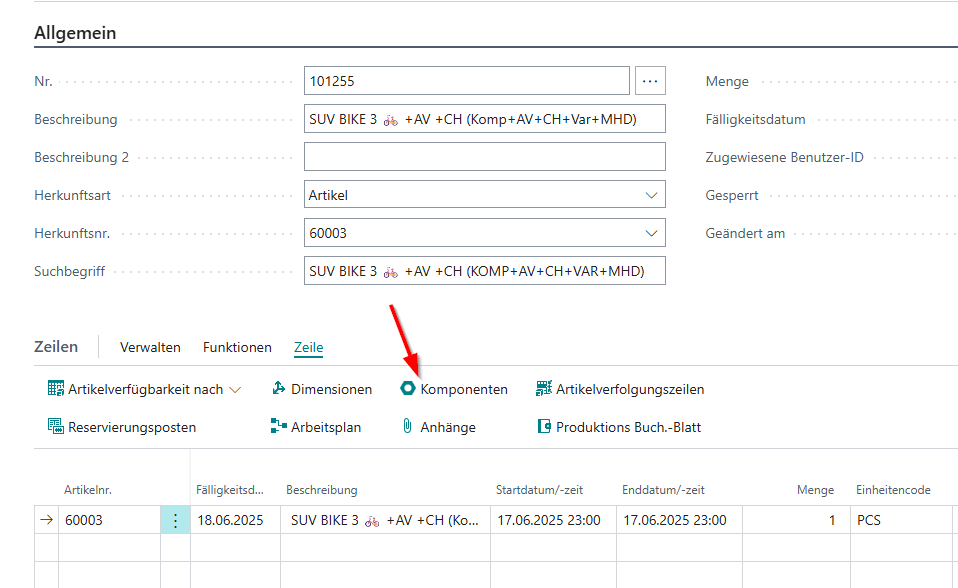Click the Komponenten hexagon icon

408,389
